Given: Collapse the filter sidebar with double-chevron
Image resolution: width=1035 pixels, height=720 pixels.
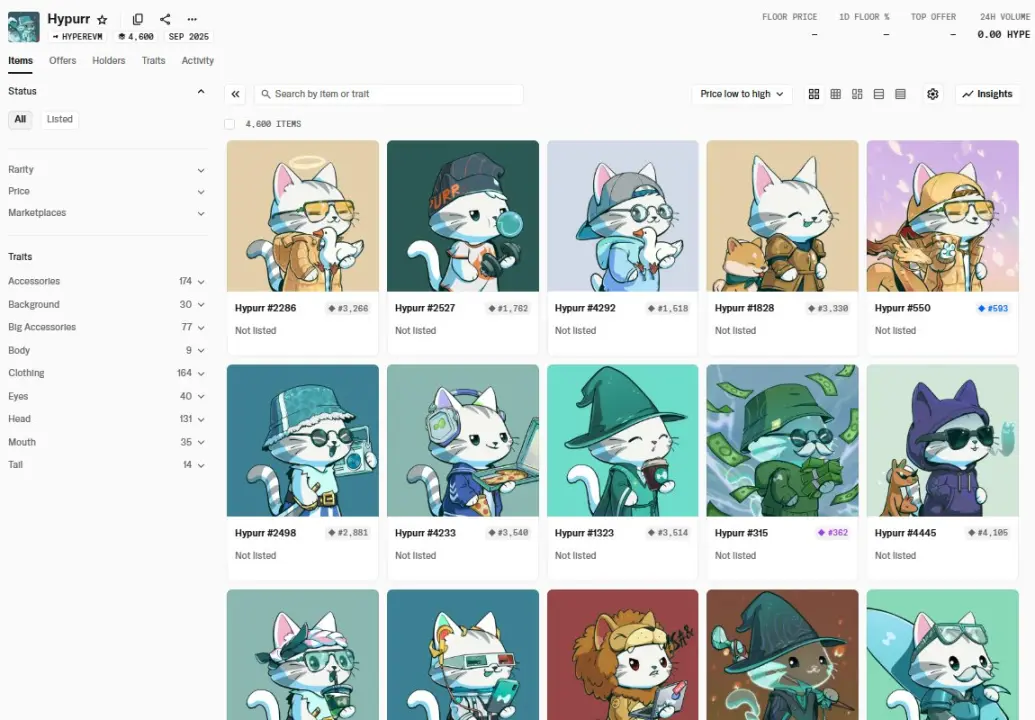Looking at the screenshot, I should point(236,94).
